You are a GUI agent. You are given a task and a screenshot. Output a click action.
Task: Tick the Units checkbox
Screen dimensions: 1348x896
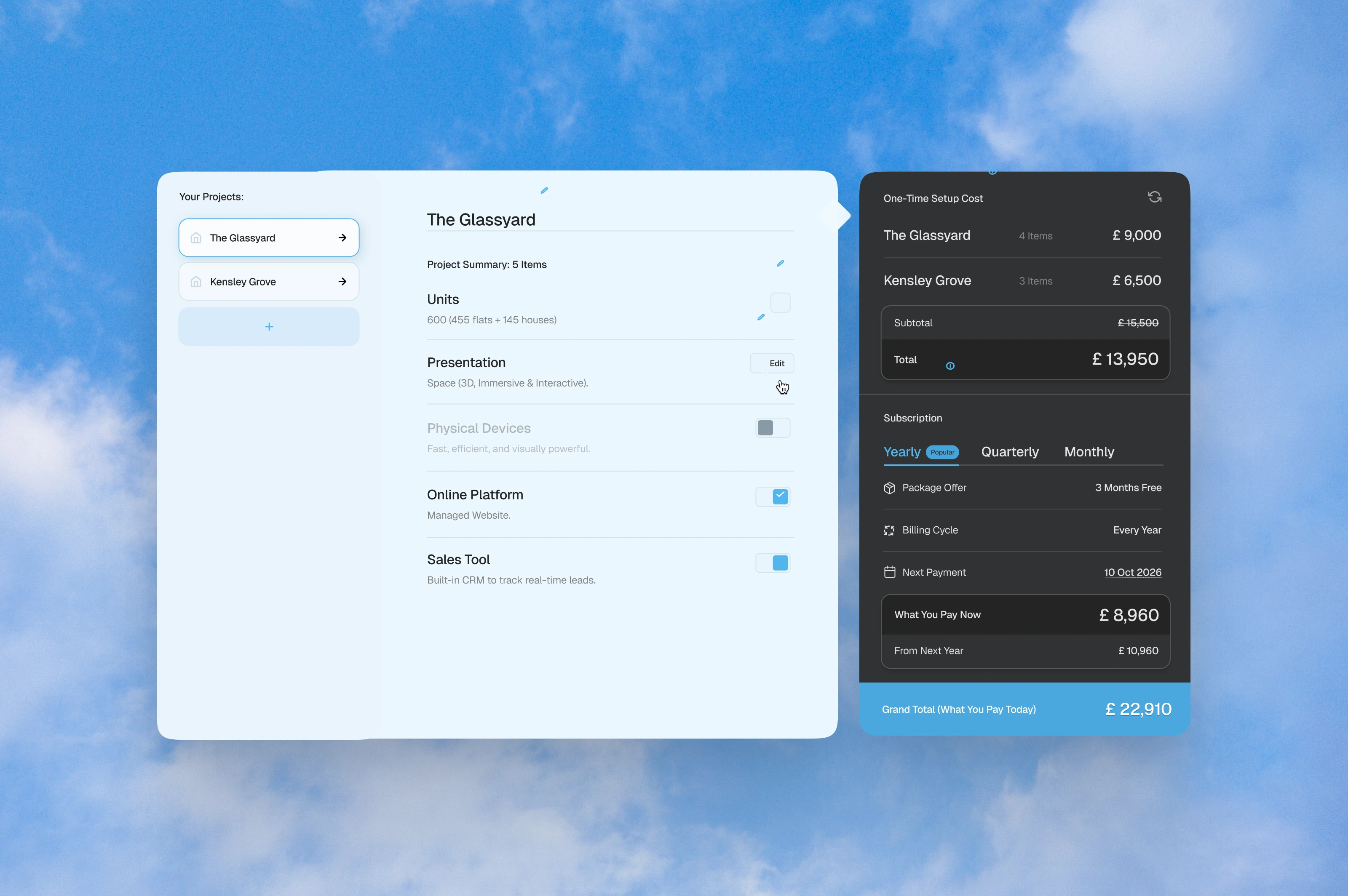pyautogui.click(x=780, y=302)
